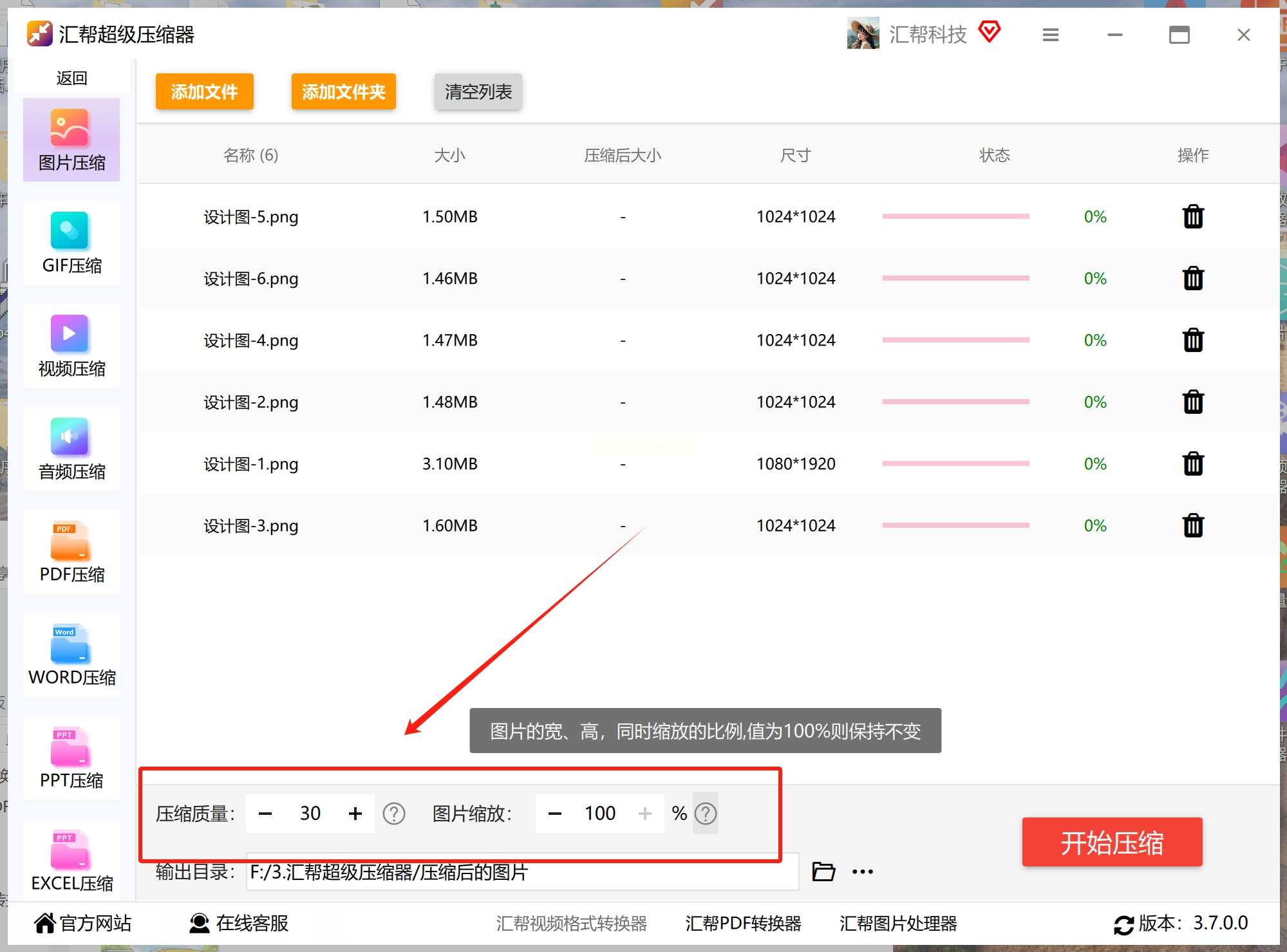1287x952 pixels.
Task: Browse output directory via three dots
Action: (x=862, y=872)
